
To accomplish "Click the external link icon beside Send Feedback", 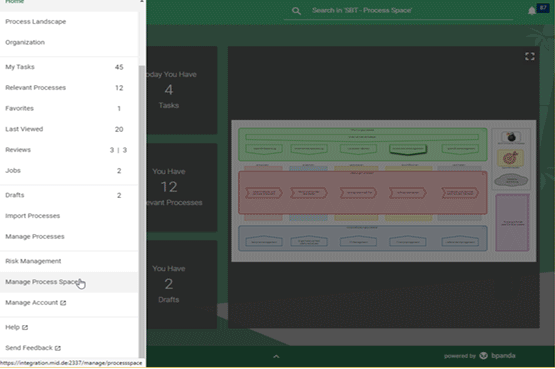I will pyautogui.click(x=58, y=348).
